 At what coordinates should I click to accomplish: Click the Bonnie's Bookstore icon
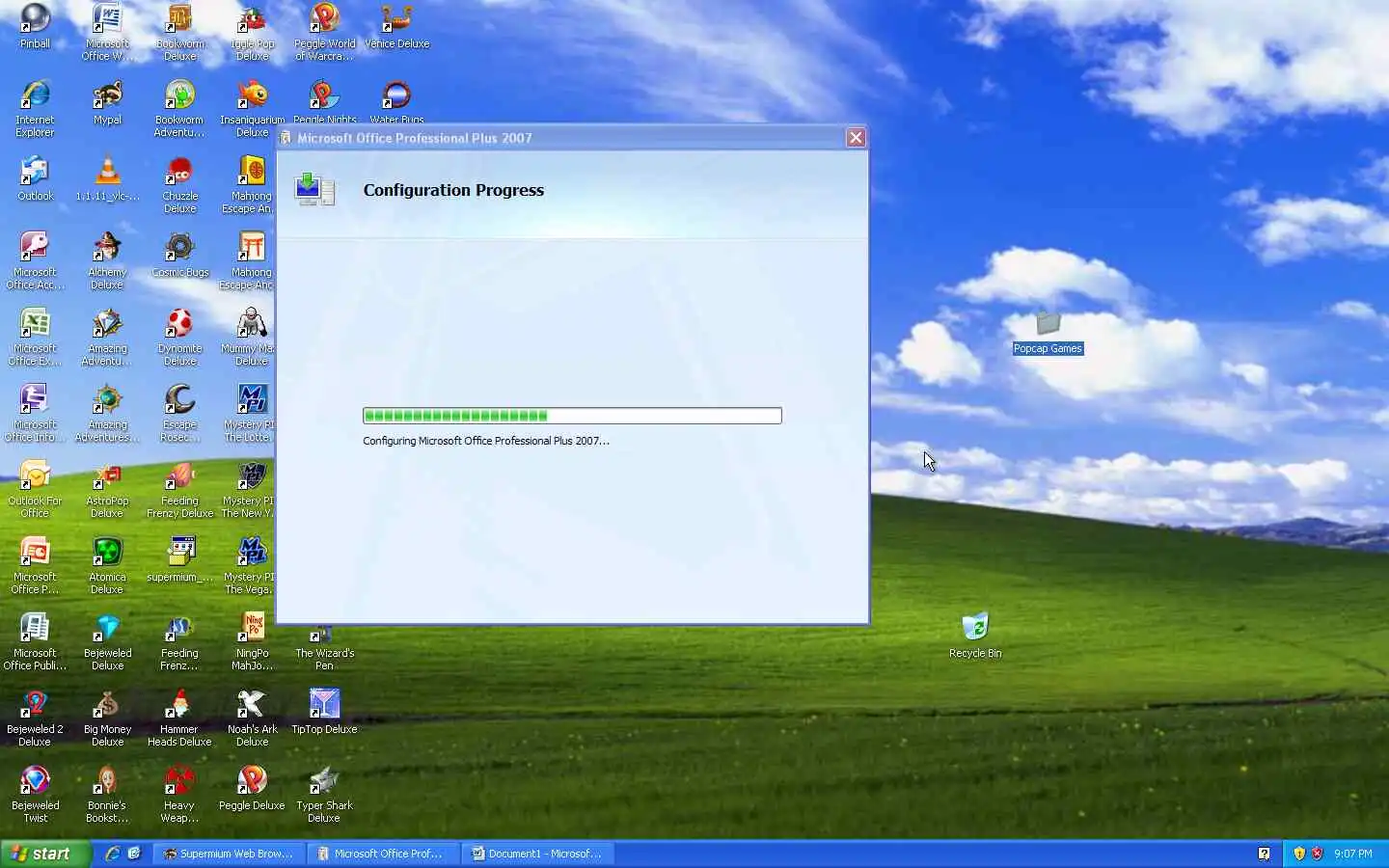click(x=107, y=795)
